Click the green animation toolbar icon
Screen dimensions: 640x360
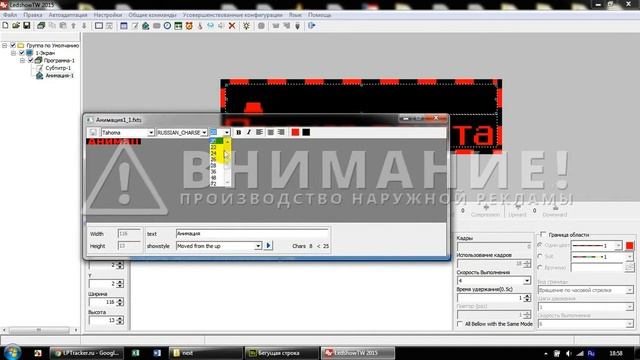coord(146,26)
